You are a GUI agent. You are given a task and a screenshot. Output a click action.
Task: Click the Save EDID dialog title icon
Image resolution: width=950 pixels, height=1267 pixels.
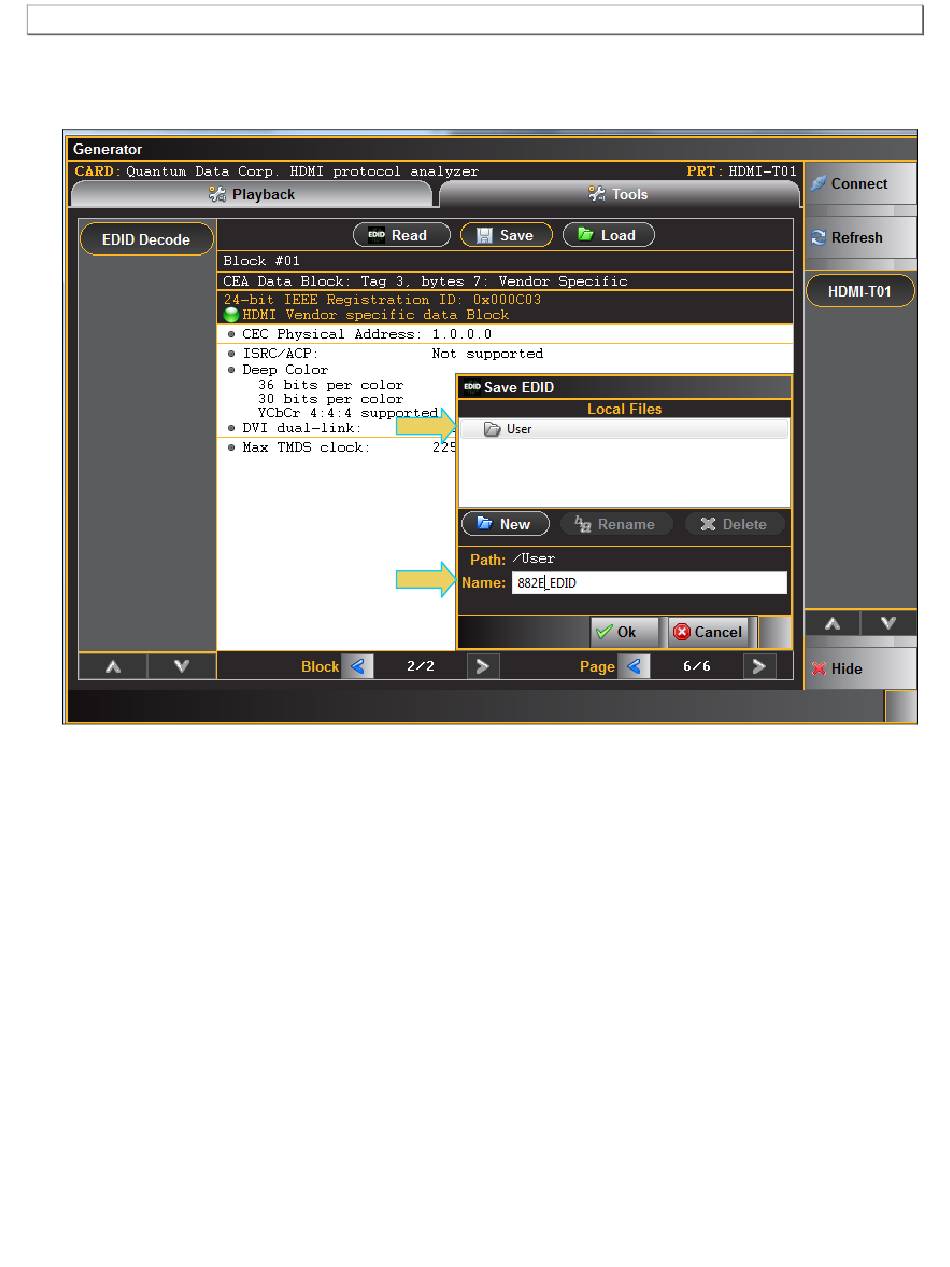point(472,388)
